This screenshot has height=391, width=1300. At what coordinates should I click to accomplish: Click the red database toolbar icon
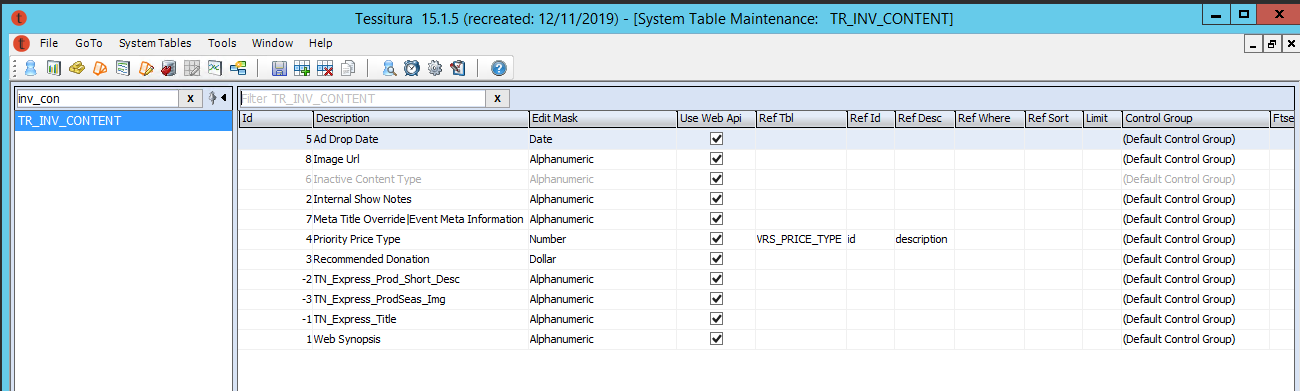pos(168,68)
